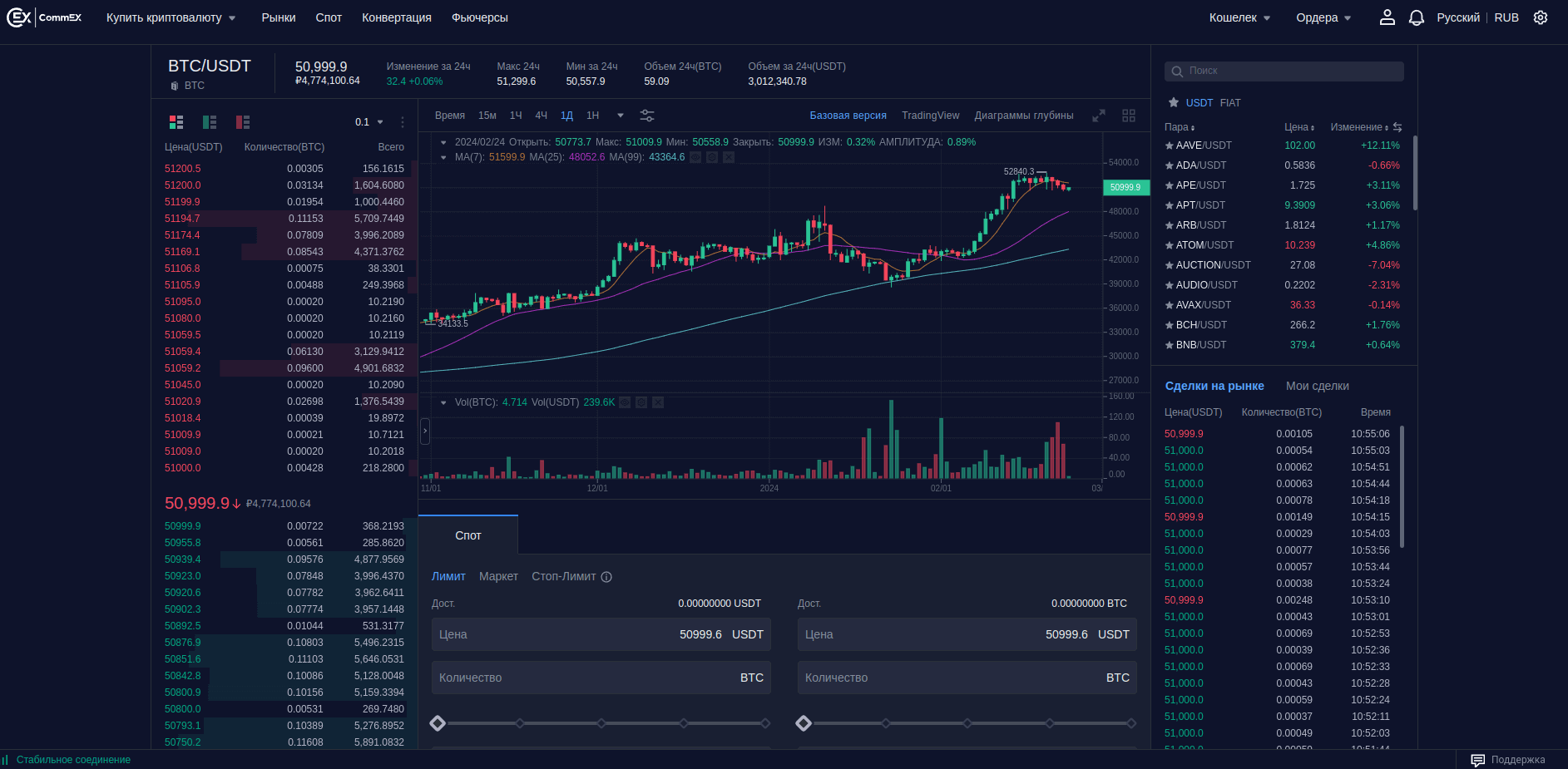Toggle favorite star for BNB/USDT

click(1170, 345)
